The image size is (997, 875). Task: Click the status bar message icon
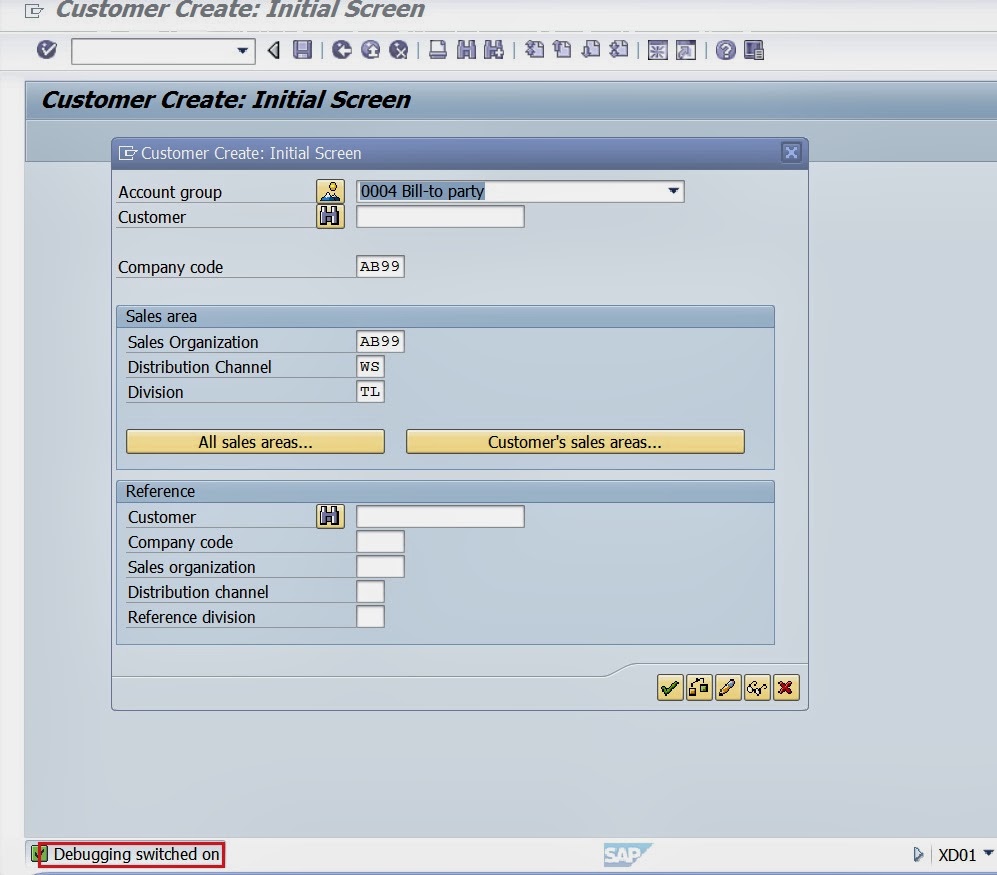coord(39,853)
